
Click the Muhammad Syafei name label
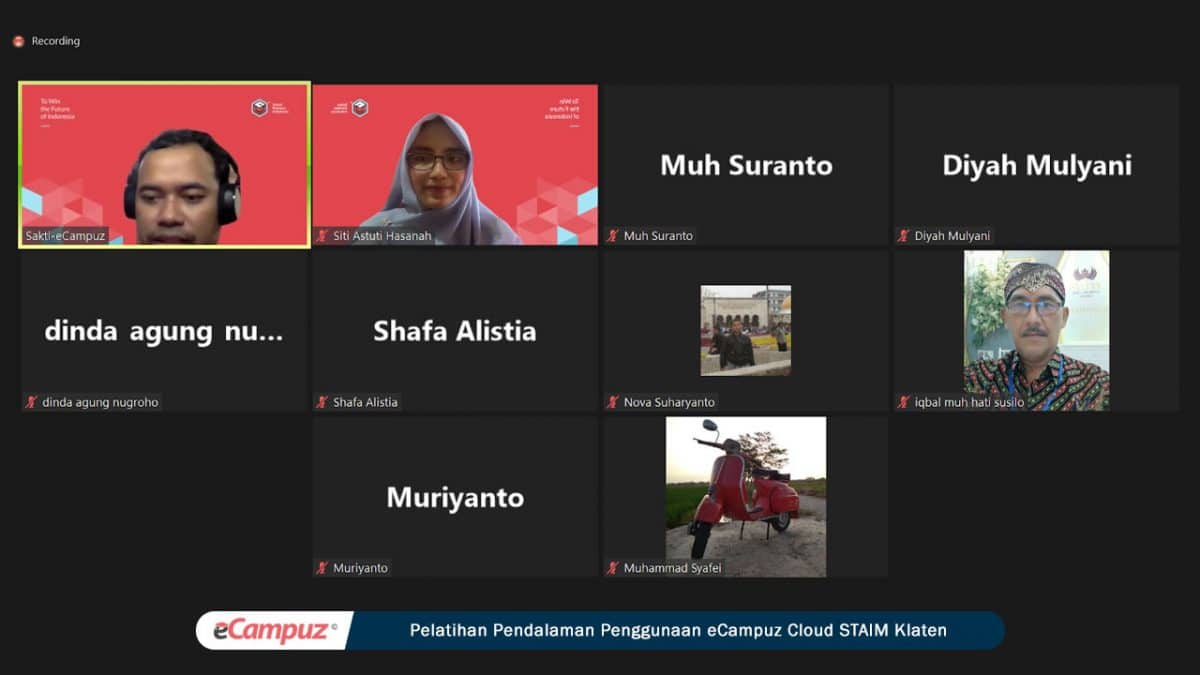[x=672, y=568]
